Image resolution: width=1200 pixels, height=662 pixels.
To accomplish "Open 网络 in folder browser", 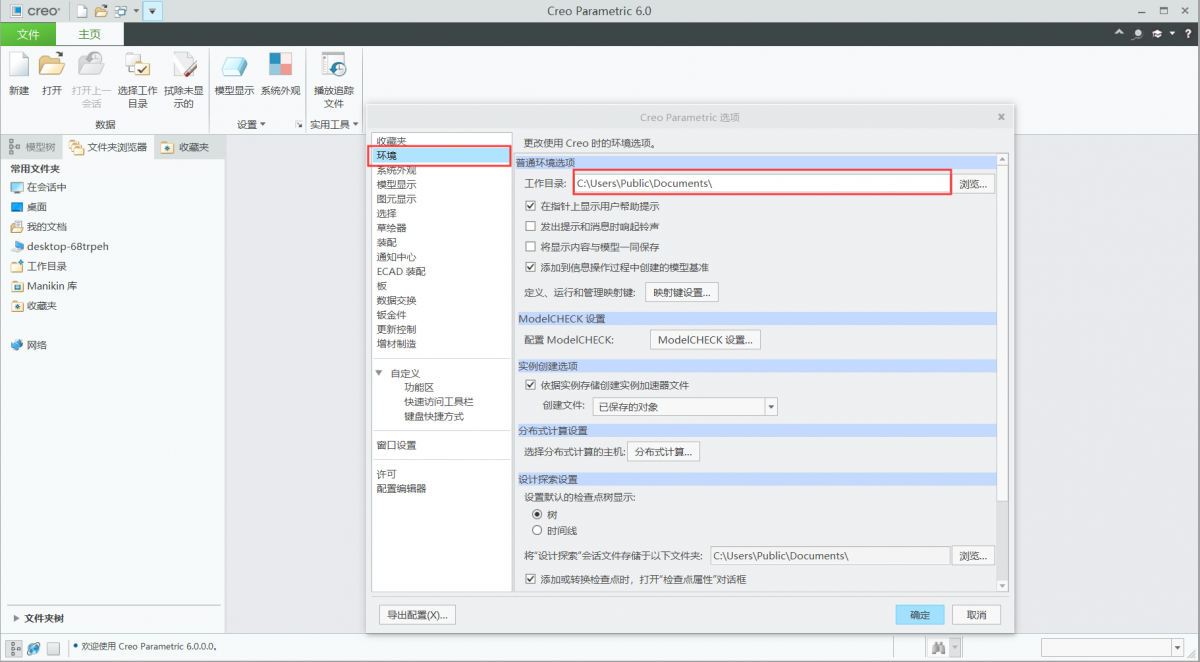I will click(28, 345).
